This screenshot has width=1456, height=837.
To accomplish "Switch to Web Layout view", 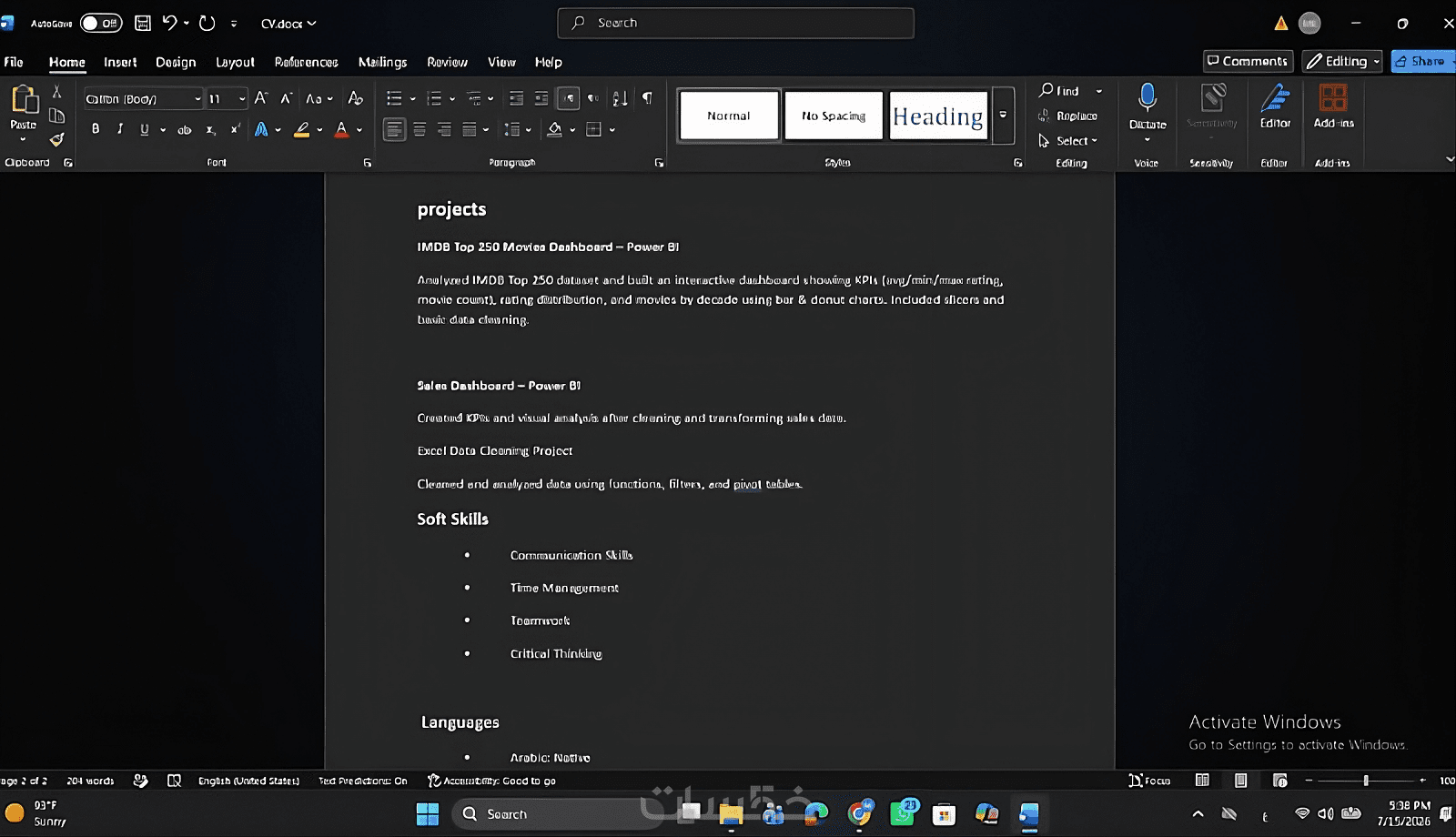I will tap(1279, 781).
